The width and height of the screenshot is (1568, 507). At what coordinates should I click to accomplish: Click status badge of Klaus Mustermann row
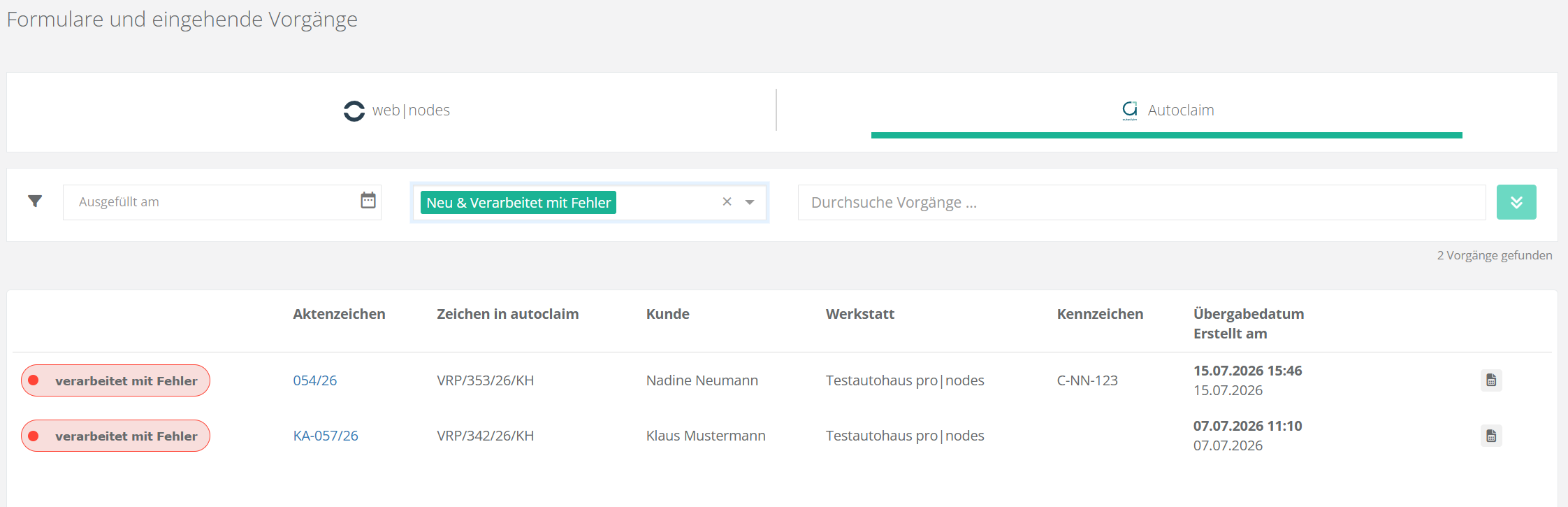115,436
